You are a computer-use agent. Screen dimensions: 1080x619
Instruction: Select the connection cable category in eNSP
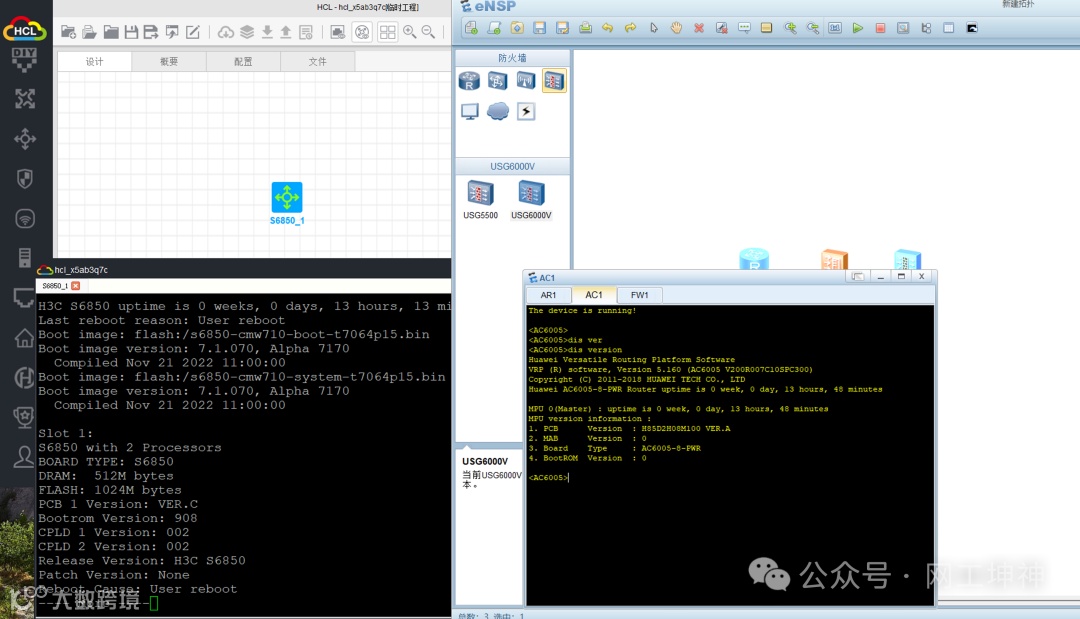pos(526,112)
